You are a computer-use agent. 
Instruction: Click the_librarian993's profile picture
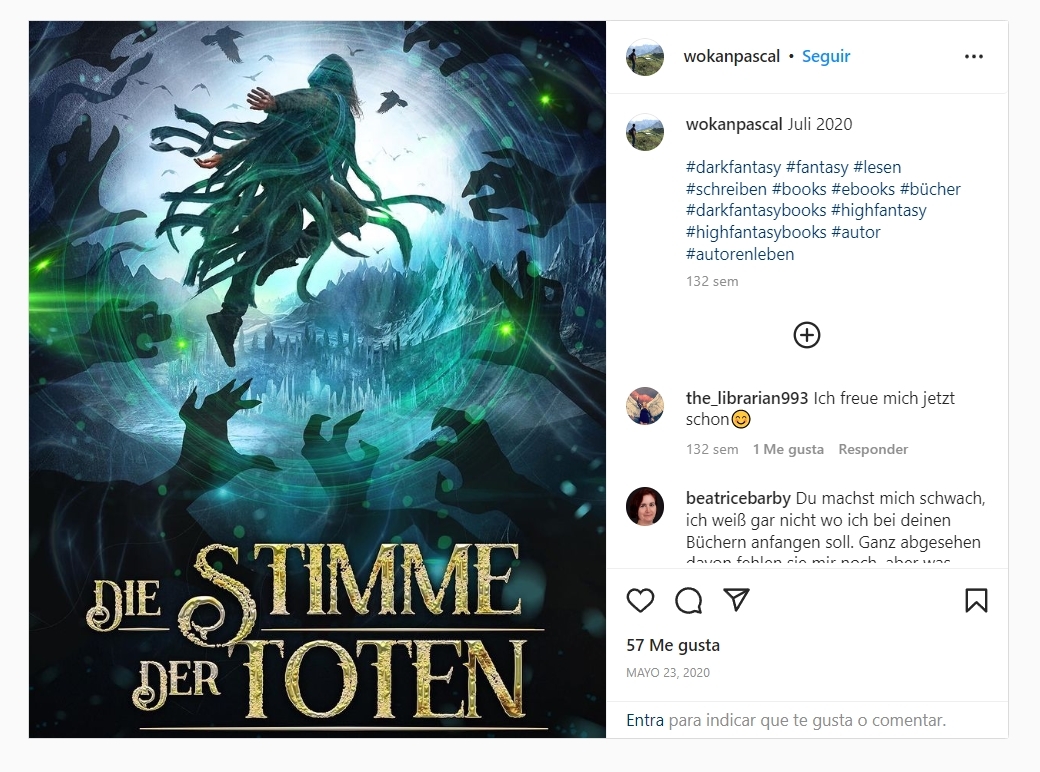(x=645, y=406)
